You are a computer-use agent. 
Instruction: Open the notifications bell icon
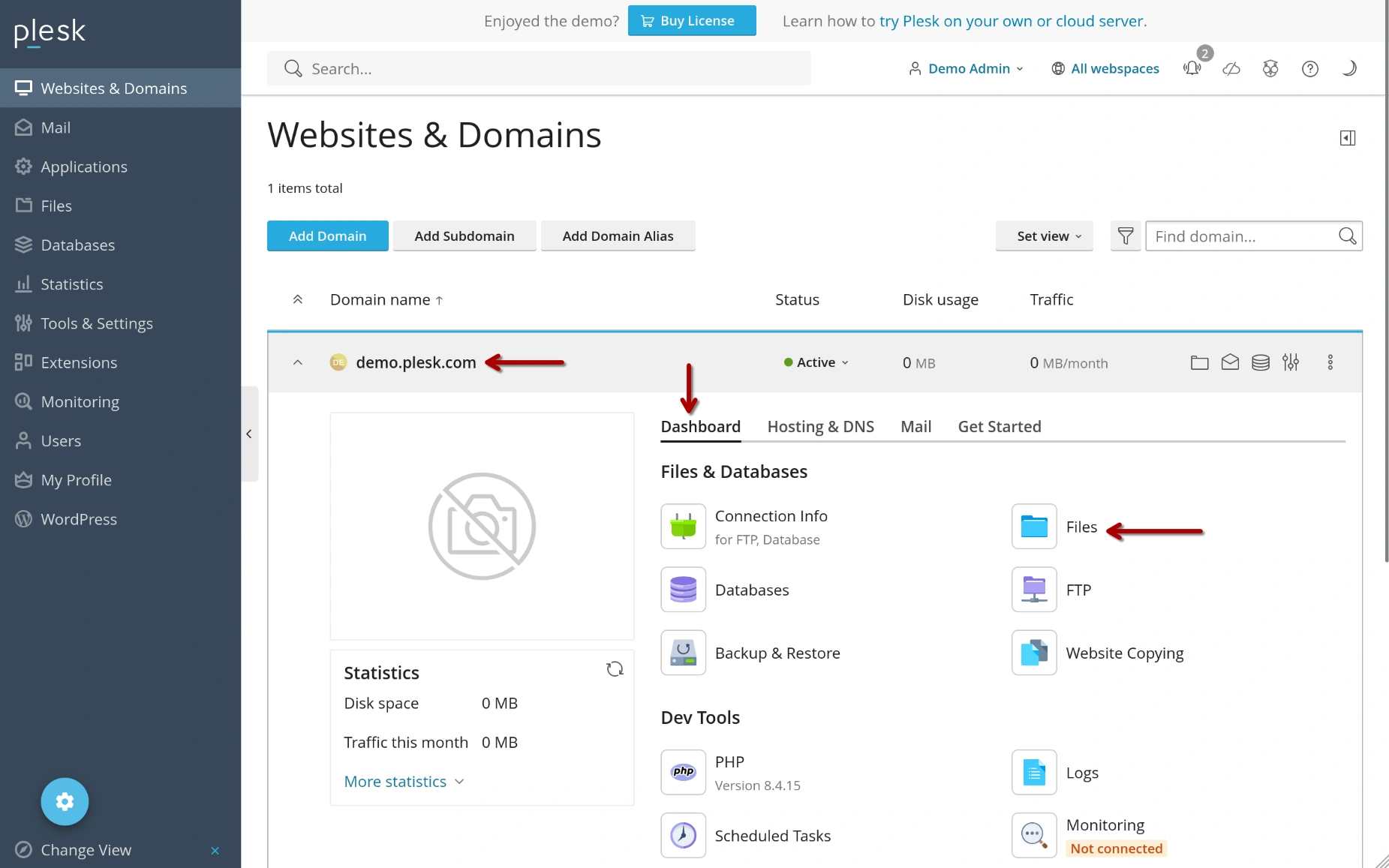[1192, 69]
